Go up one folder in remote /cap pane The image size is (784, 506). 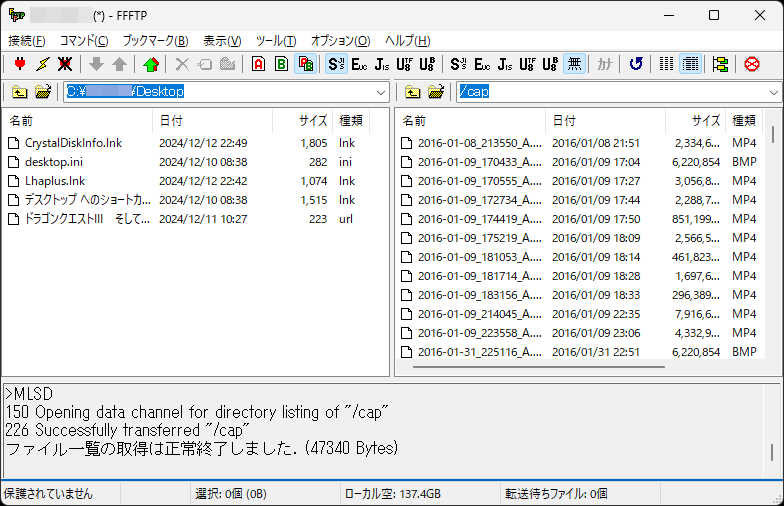pyautogui.click(x=412, y=92)
